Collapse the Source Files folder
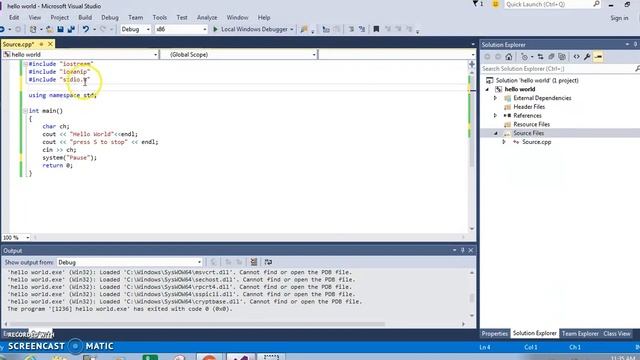This screenshot has width=640, height=360. click(x=496, y=133)
